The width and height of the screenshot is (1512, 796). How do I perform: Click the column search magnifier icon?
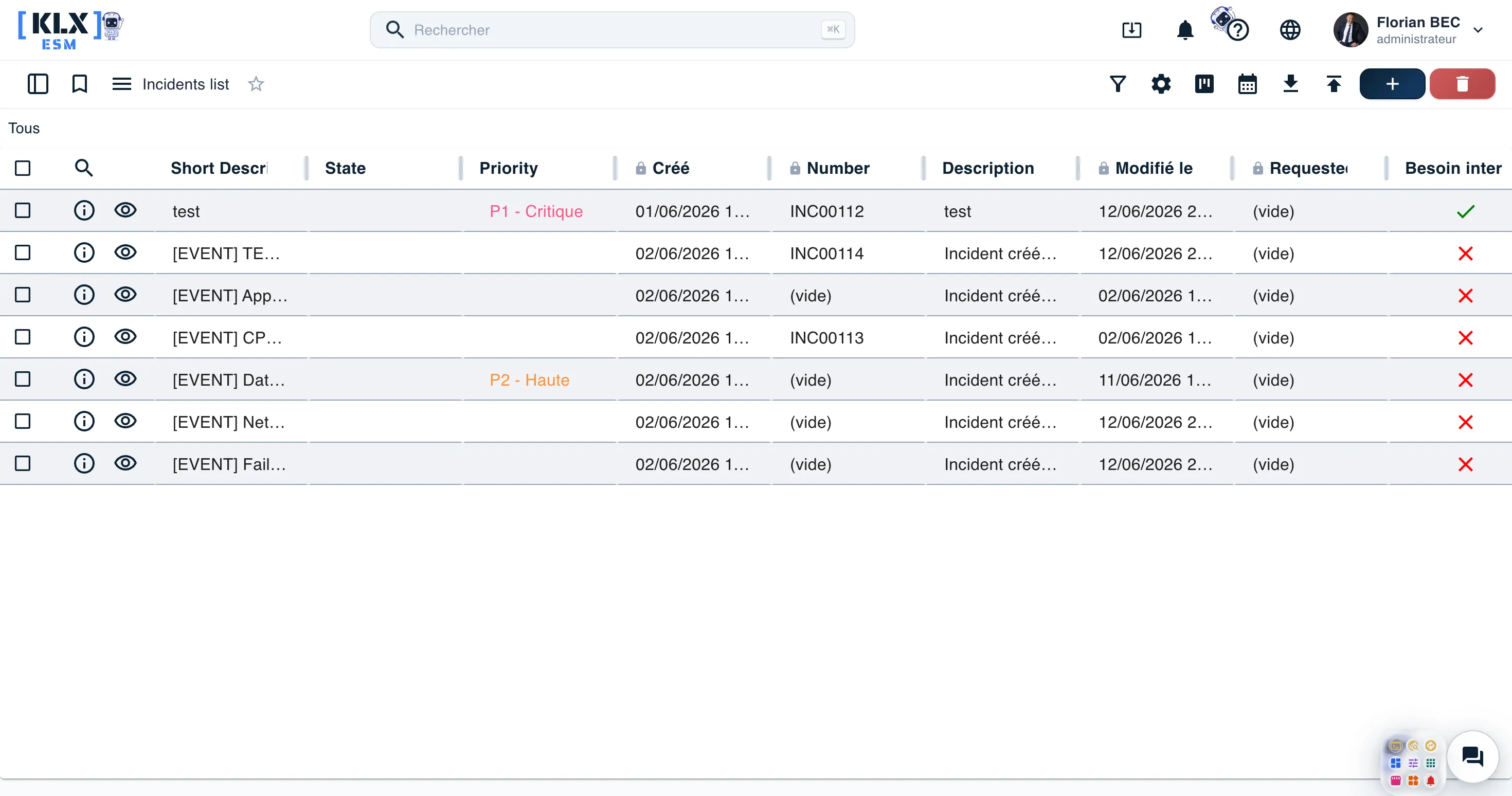(x=84, y=168)
